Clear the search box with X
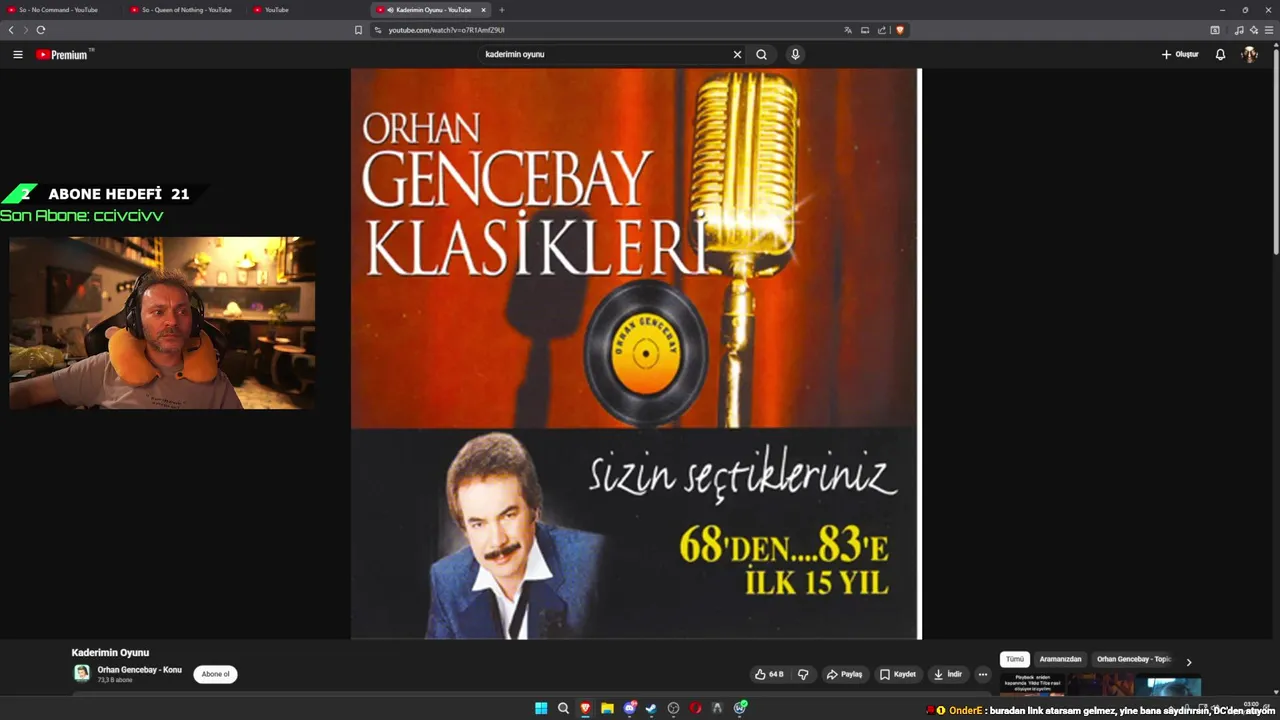Image resolution: width=1280 pixels, height=720 pixels. (737, 55)
